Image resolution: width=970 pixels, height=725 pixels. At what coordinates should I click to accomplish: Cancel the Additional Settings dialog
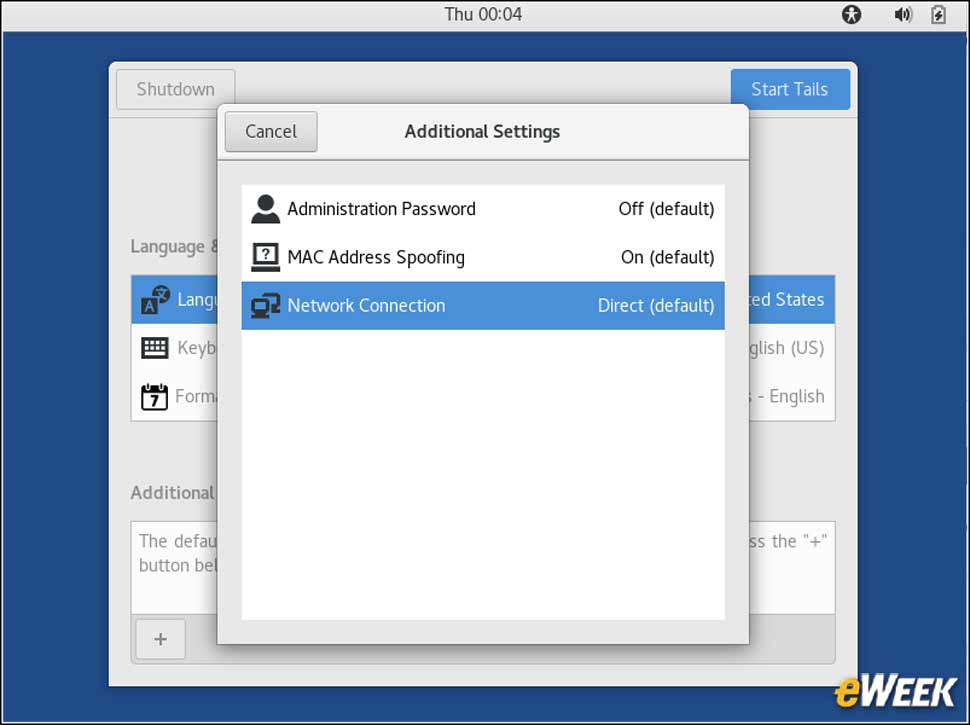(271, 132)
